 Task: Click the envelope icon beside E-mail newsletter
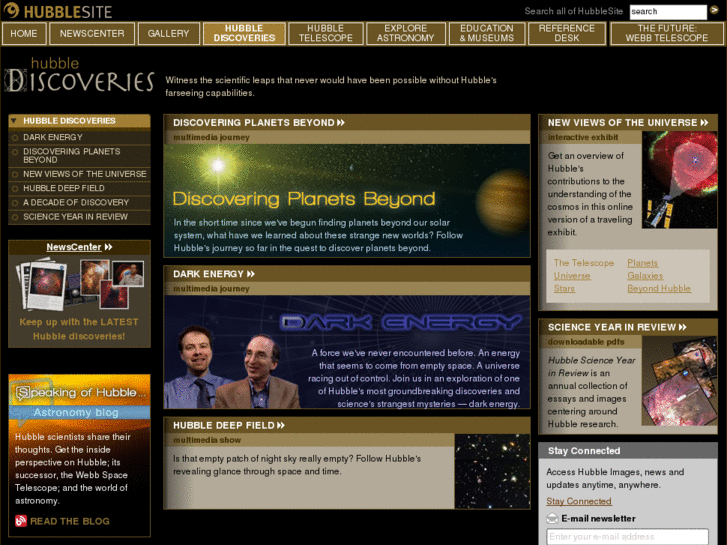click(x=552, y=518)
